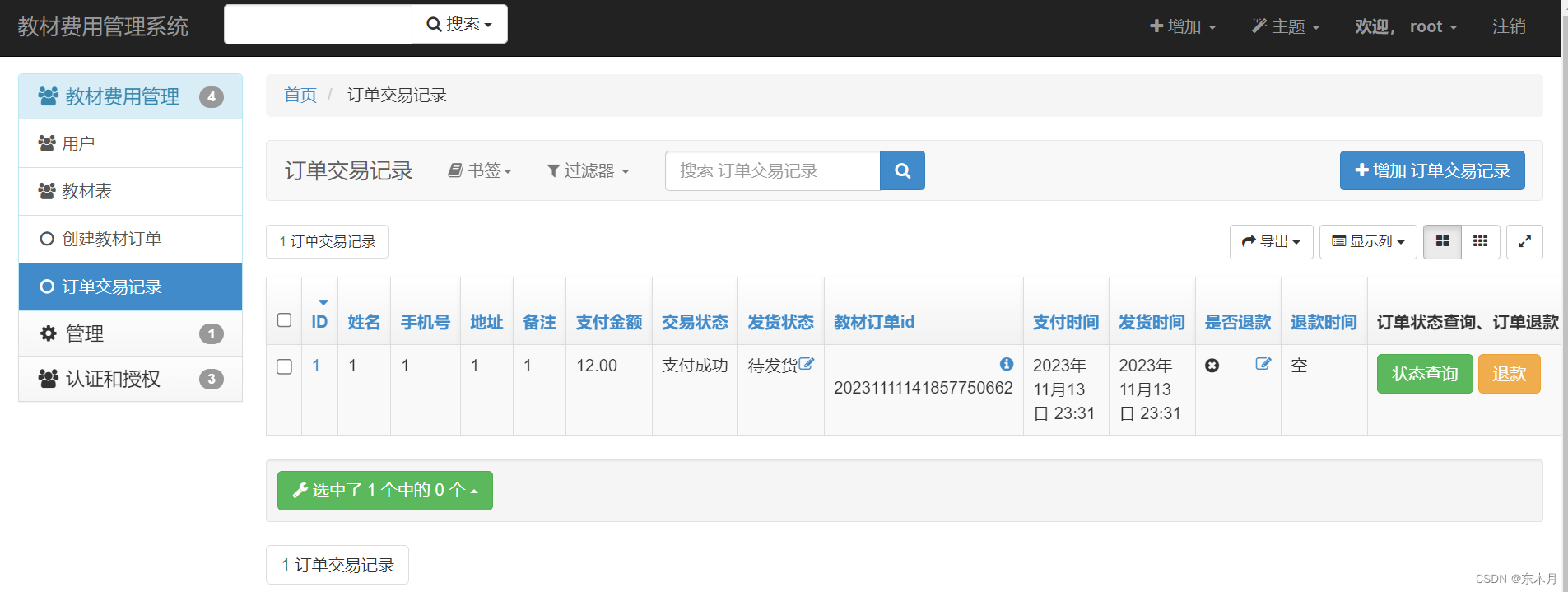Screen dimensions: 1568x592
Task: Sort by 地址 column header
Action: tap(486, 322)
